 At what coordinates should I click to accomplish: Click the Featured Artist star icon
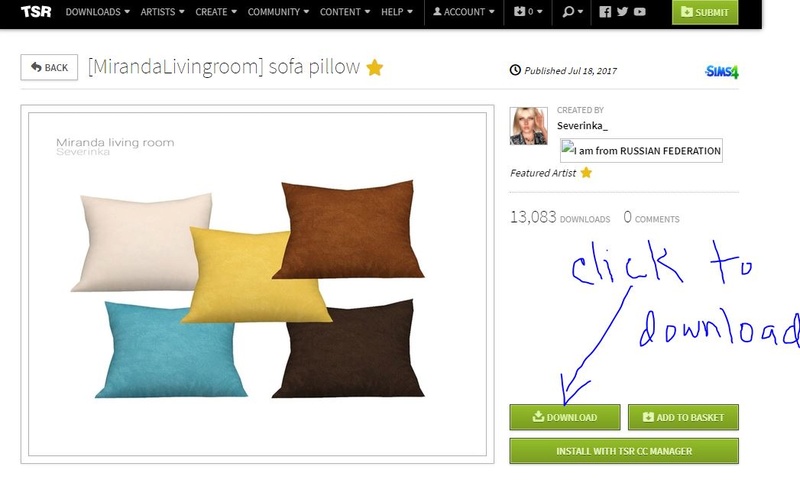coord(586,172)
